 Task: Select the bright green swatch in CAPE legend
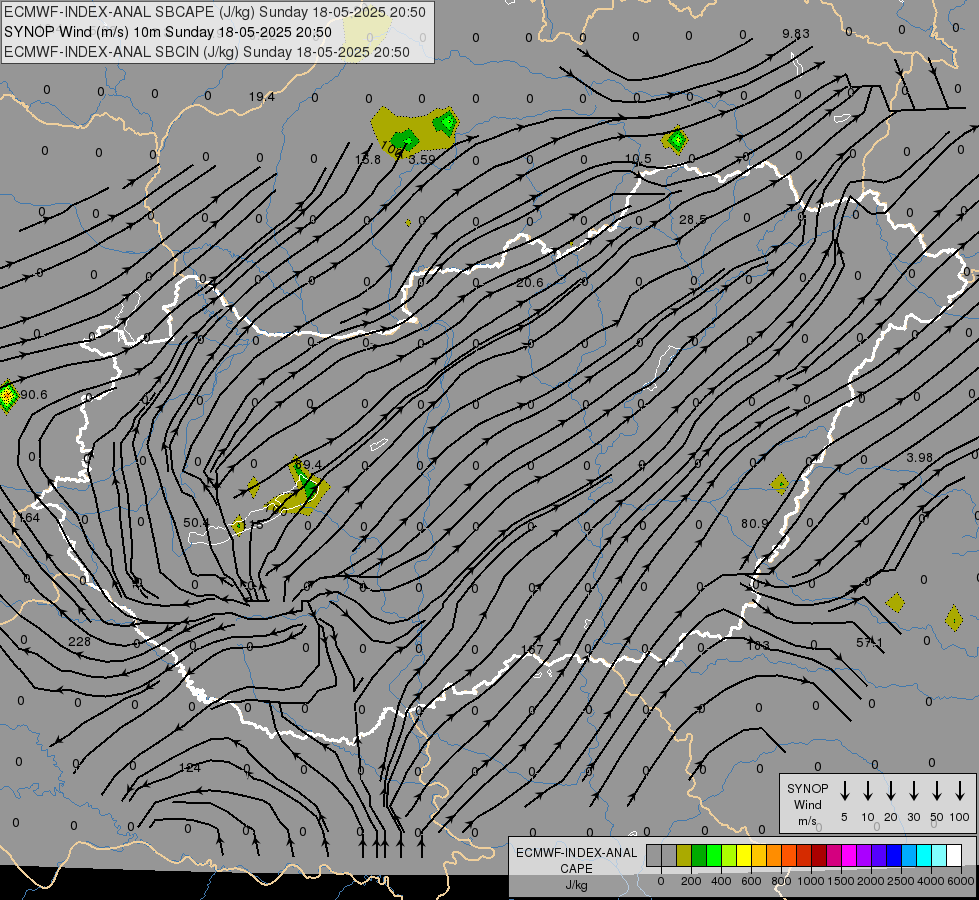[714, 855]
